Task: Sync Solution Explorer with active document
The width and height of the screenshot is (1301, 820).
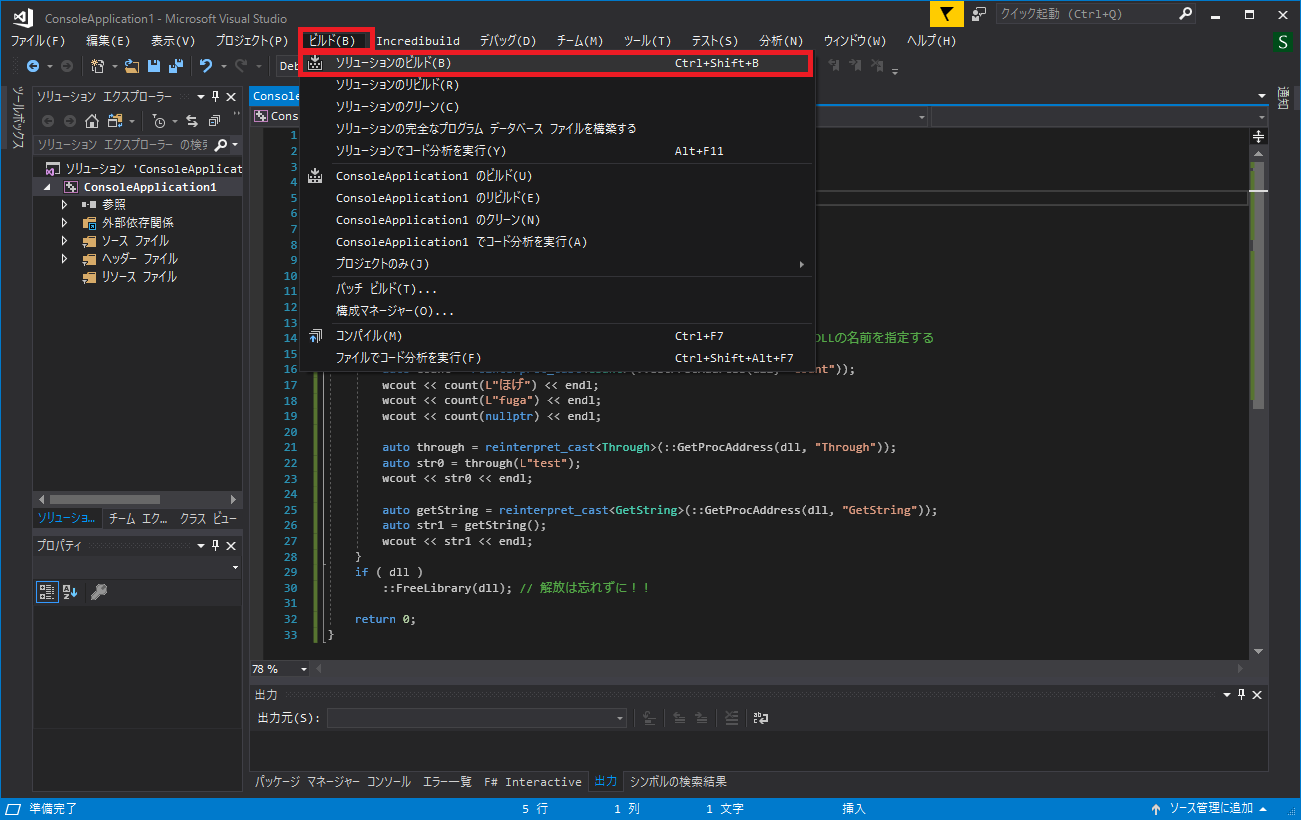Action: point(193,121)
